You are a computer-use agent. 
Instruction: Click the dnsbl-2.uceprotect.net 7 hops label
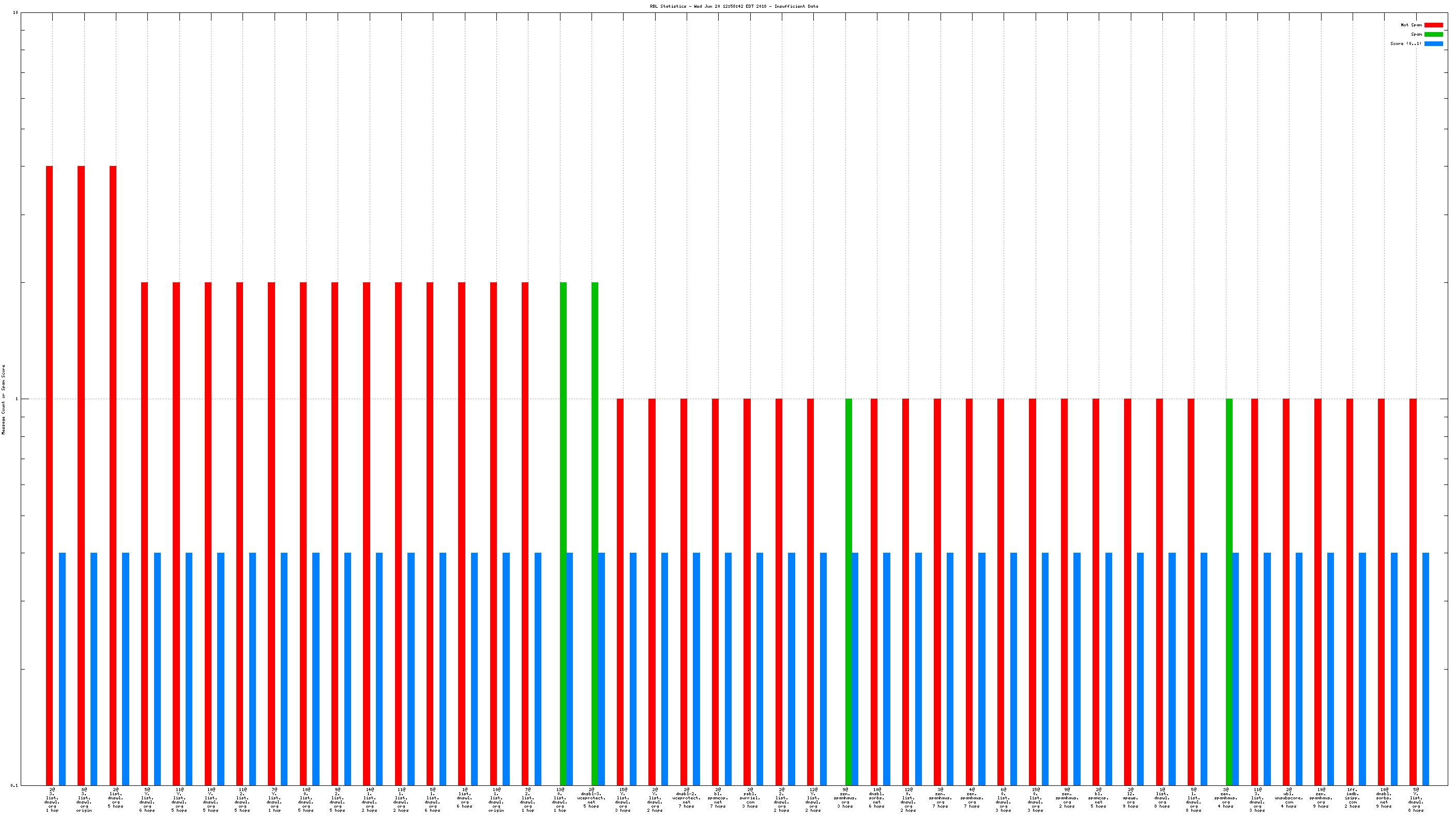(686, 798)
